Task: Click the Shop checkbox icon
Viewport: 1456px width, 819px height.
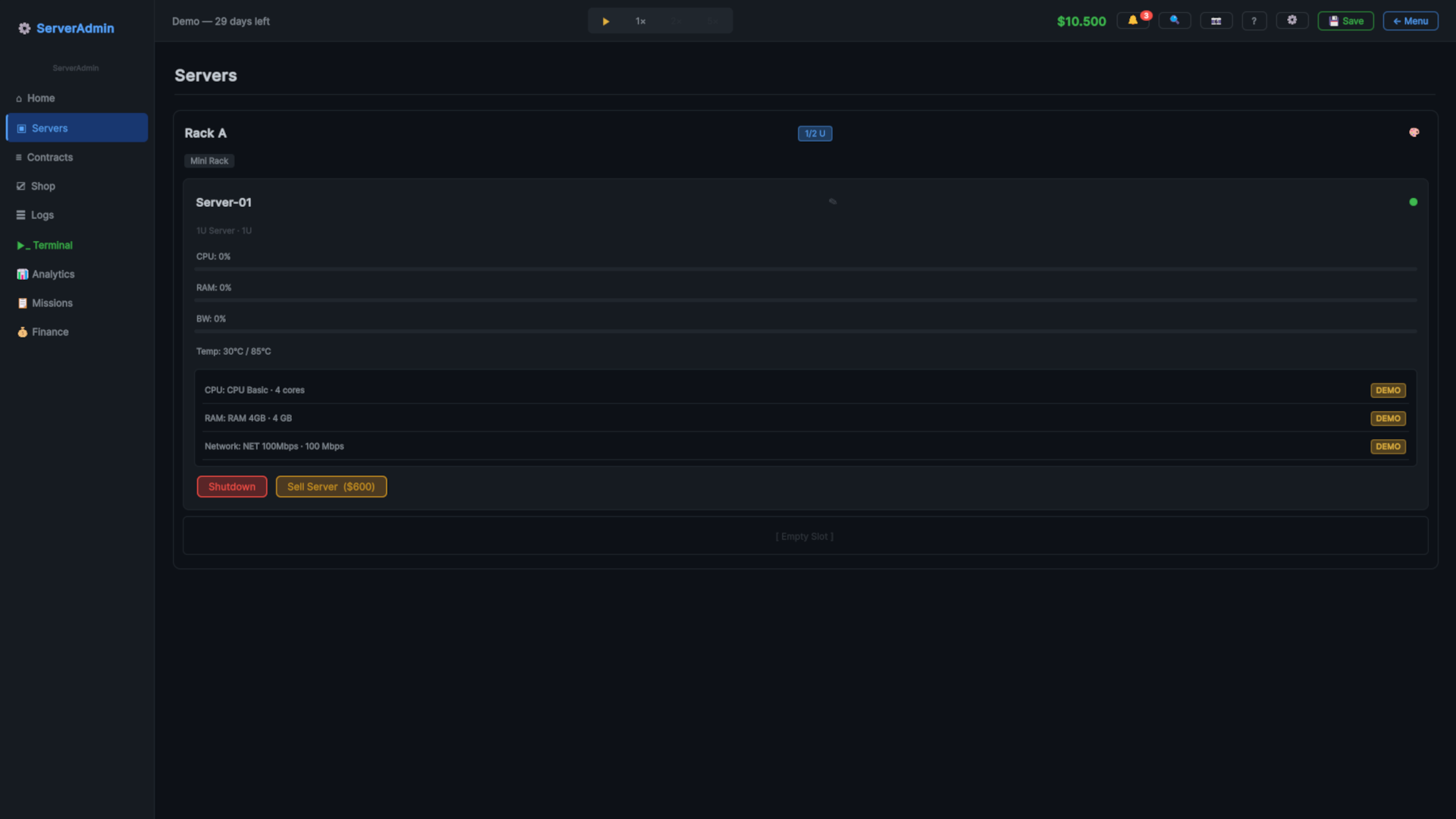Action: pyautogui.click(x=20, y=186)
